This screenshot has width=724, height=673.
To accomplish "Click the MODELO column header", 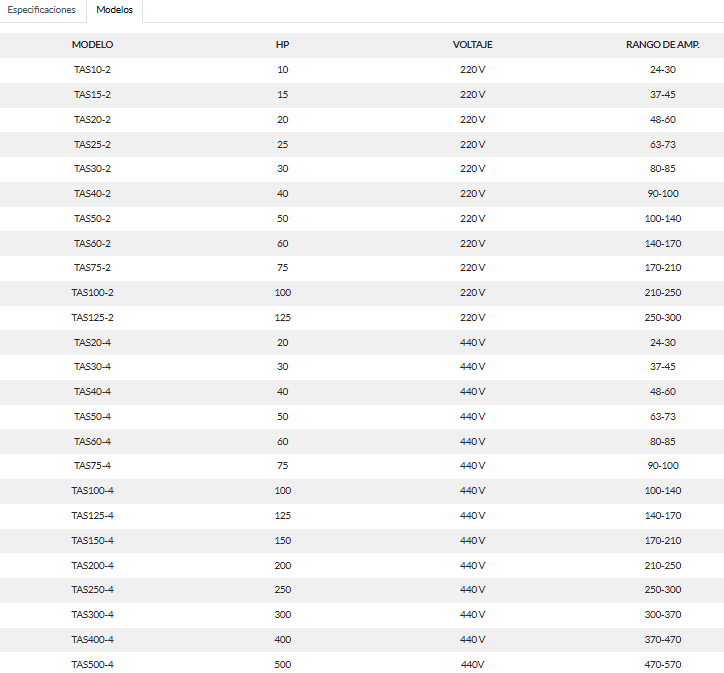I will point(92,45).
